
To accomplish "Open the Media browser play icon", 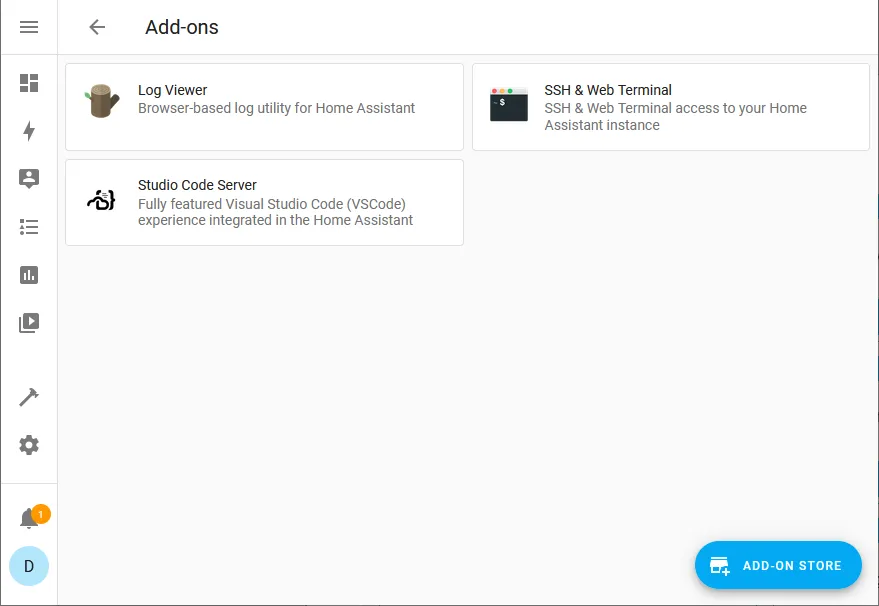I will point(28,322).
